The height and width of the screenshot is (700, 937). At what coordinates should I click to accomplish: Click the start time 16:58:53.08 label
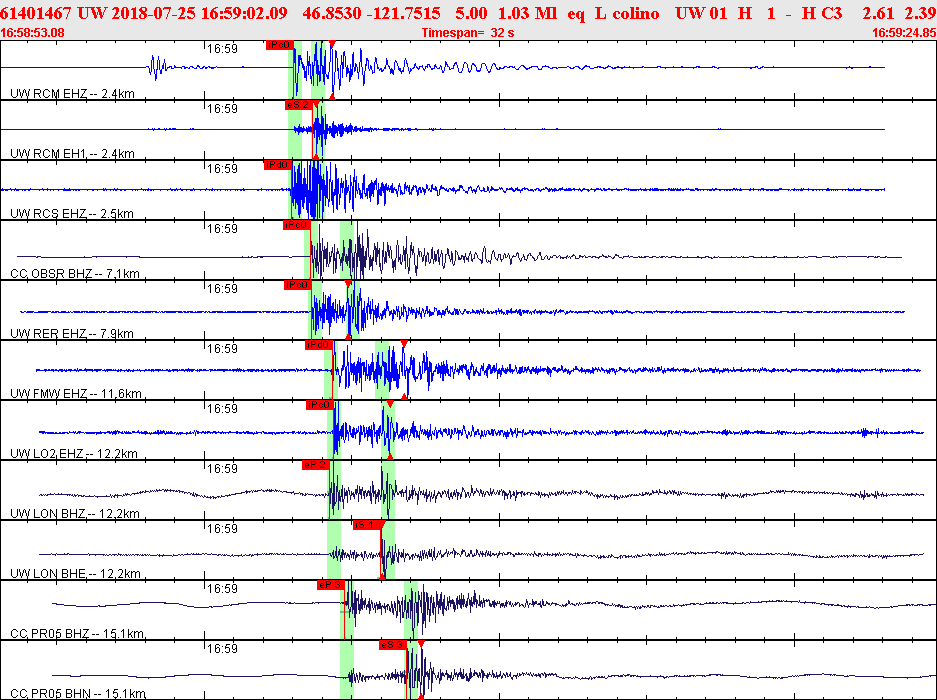(x=33, y=33)
